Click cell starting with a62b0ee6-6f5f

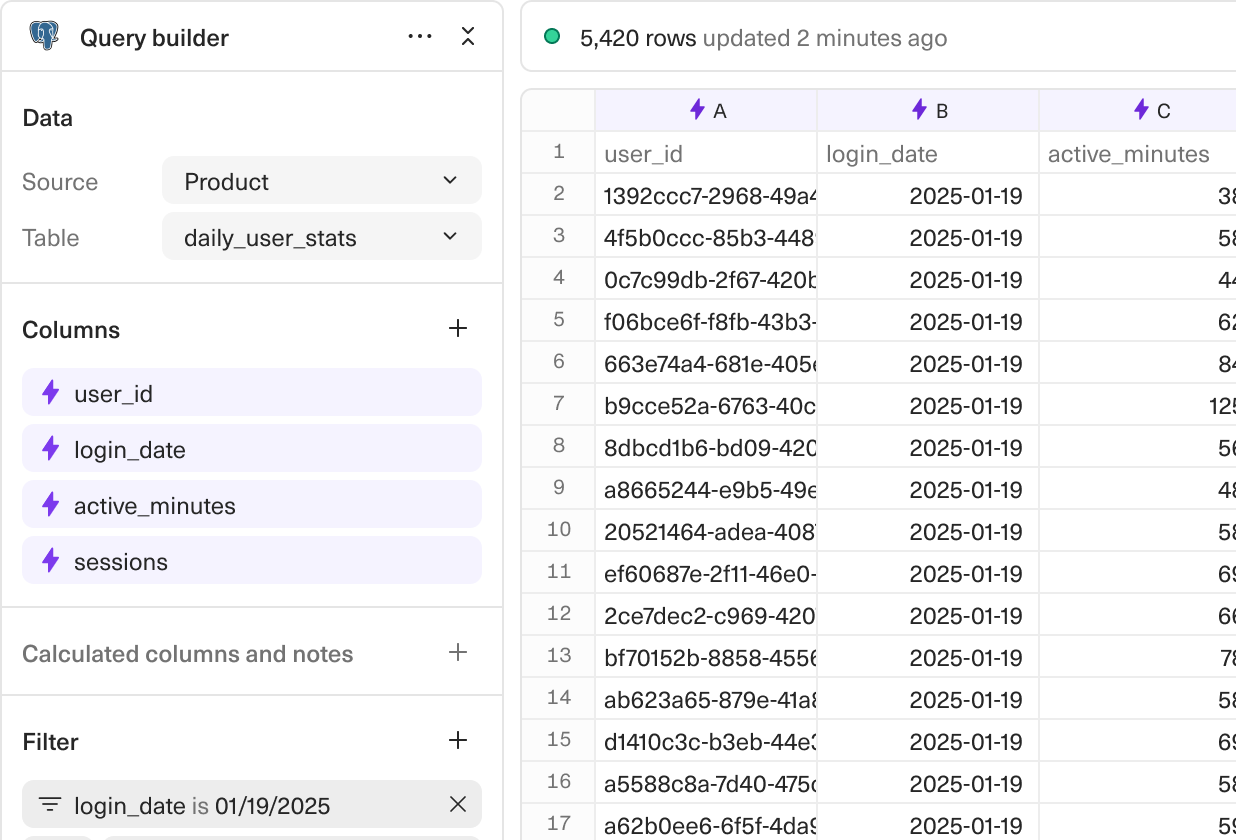coord(706,823)
